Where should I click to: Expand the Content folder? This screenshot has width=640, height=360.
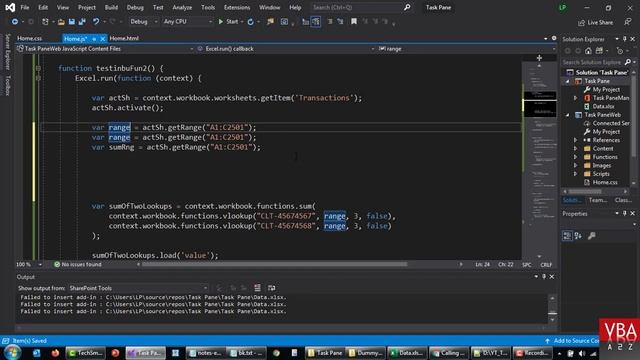(576, 149)
